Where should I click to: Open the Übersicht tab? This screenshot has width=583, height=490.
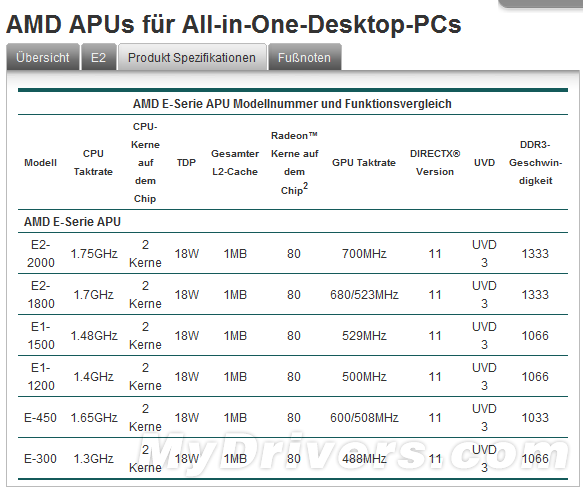click(x=43, y=57)
